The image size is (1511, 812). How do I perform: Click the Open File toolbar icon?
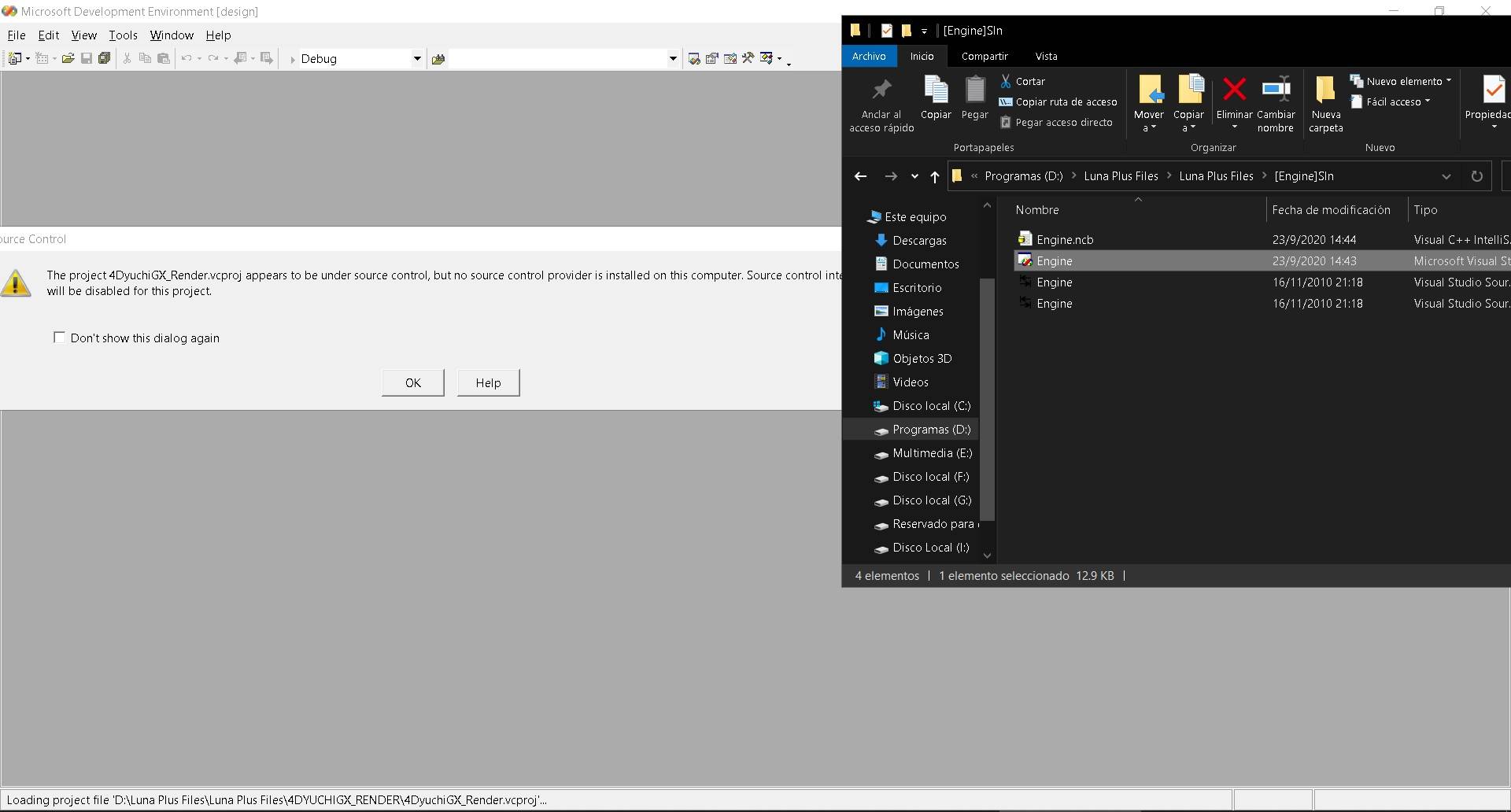click(x=68, y=58)
